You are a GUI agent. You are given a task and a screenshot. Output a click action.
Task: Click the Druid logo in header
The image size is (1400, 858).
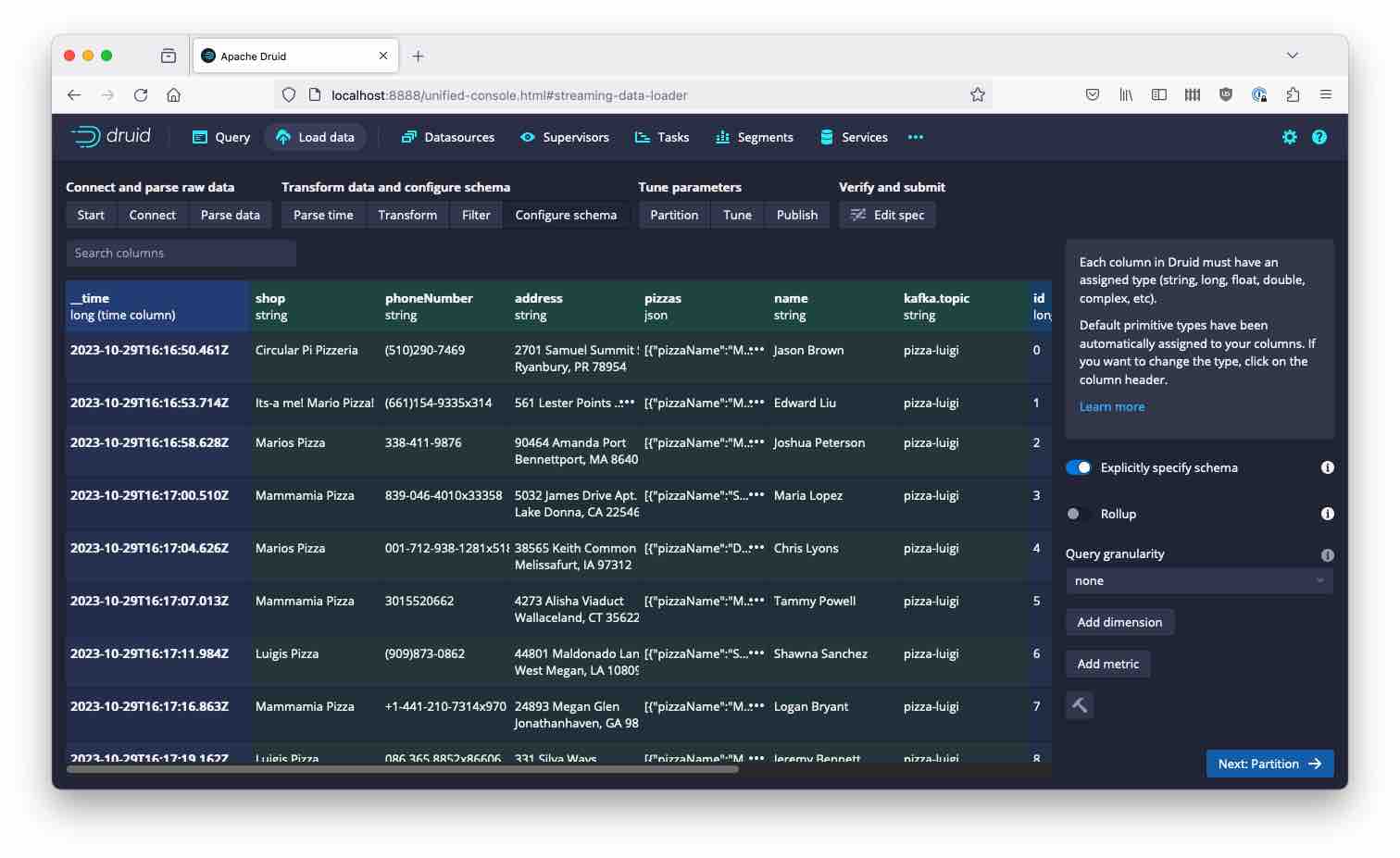tap(111, 137)
